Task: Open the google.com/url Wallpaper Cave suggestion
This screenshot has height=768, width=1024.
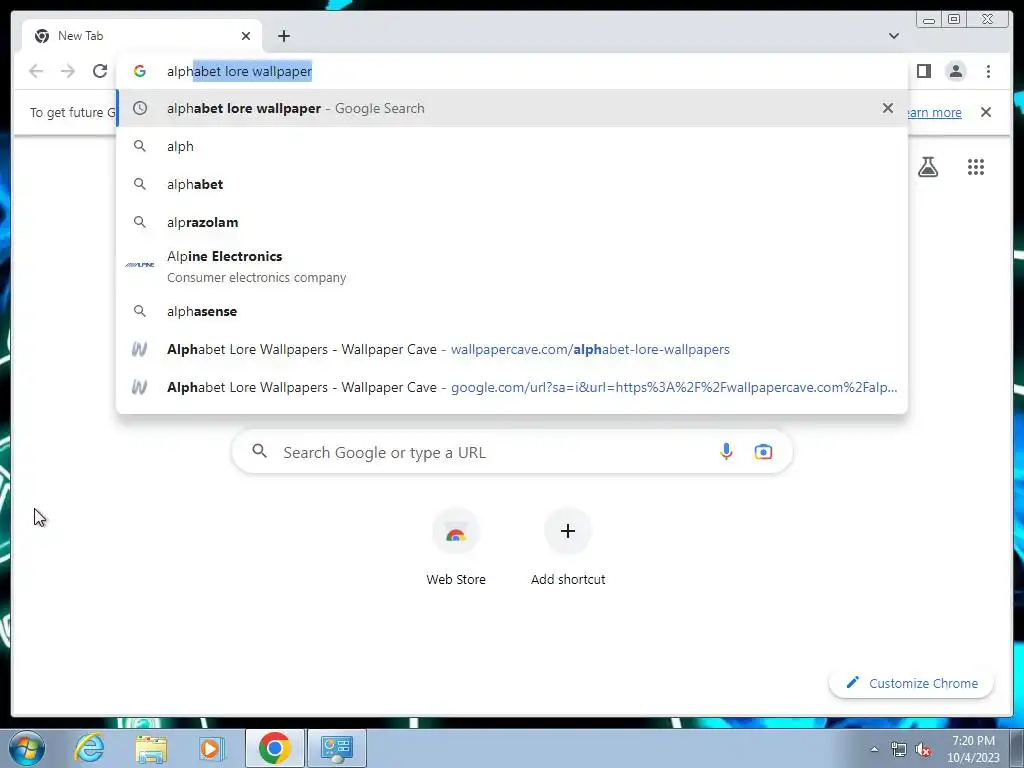Action: (x=512, y=387)
